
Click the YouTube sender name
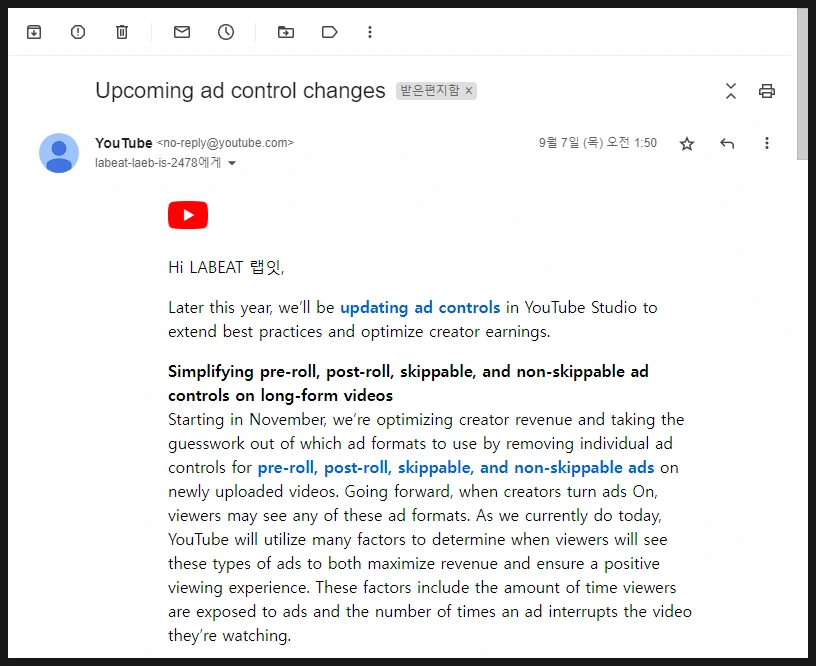point(124,143)
